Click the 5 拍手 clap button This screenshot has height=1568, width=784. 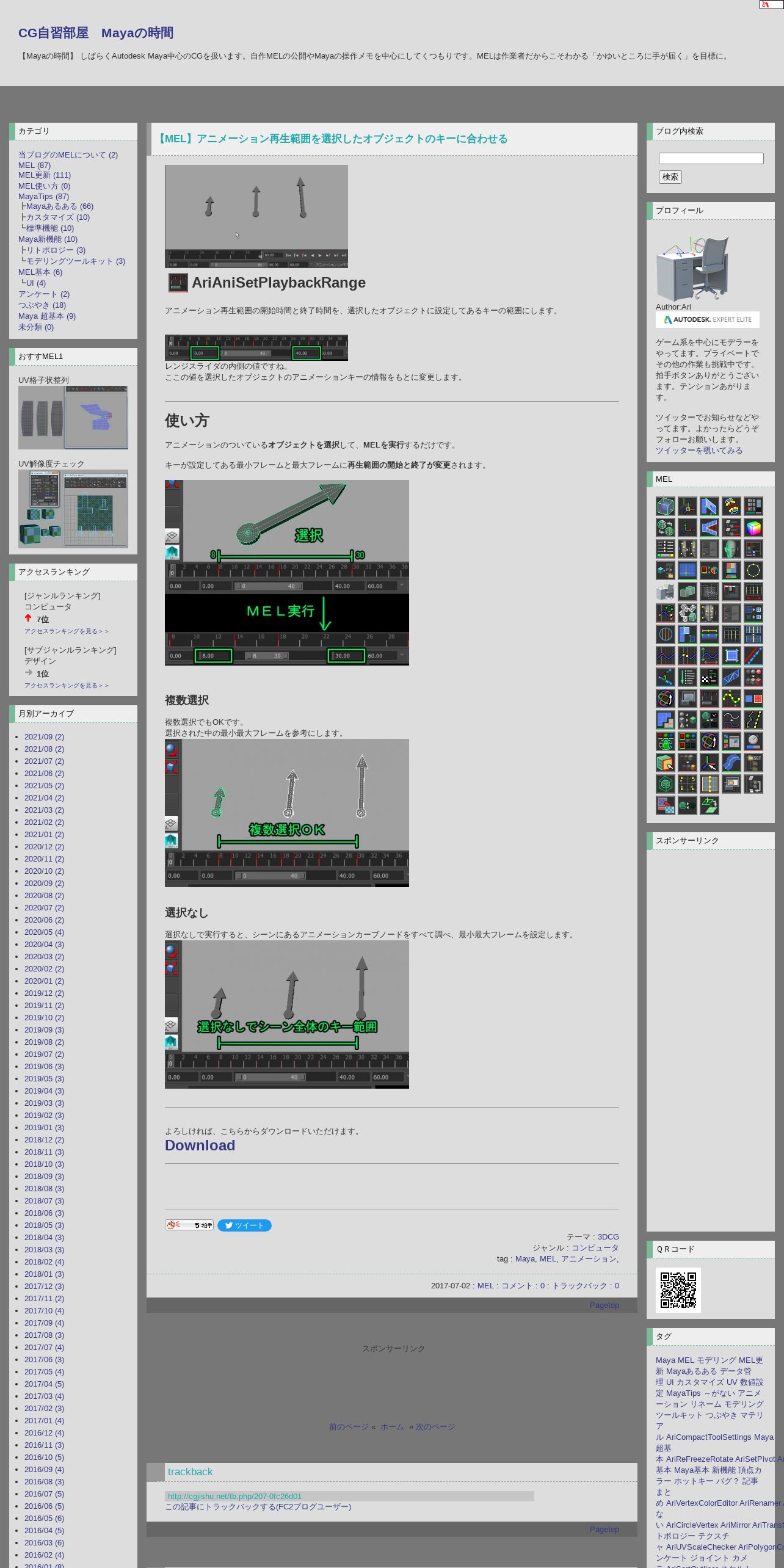(189, 1225)
